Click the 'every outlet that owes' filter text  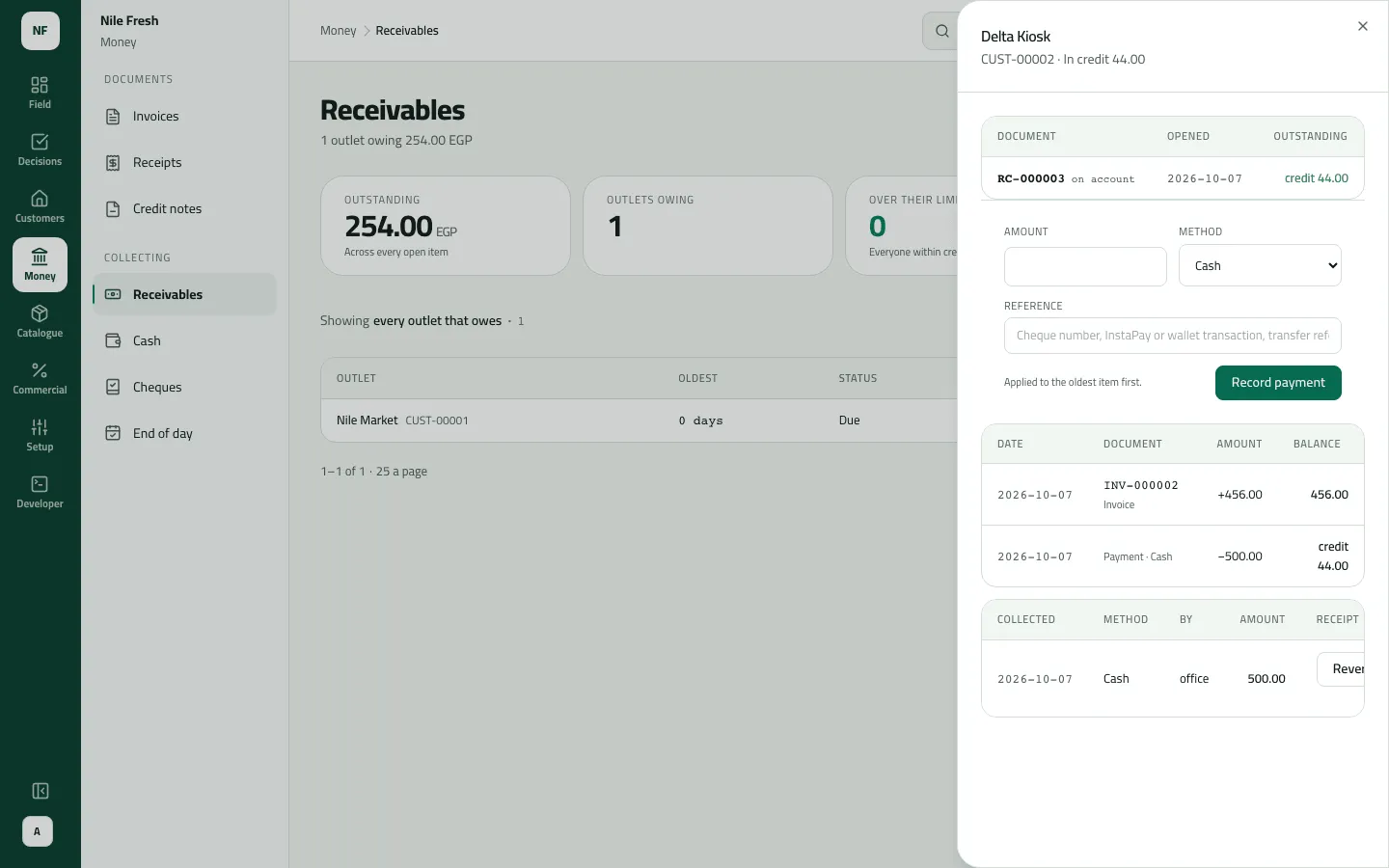(x=438, y=321)
